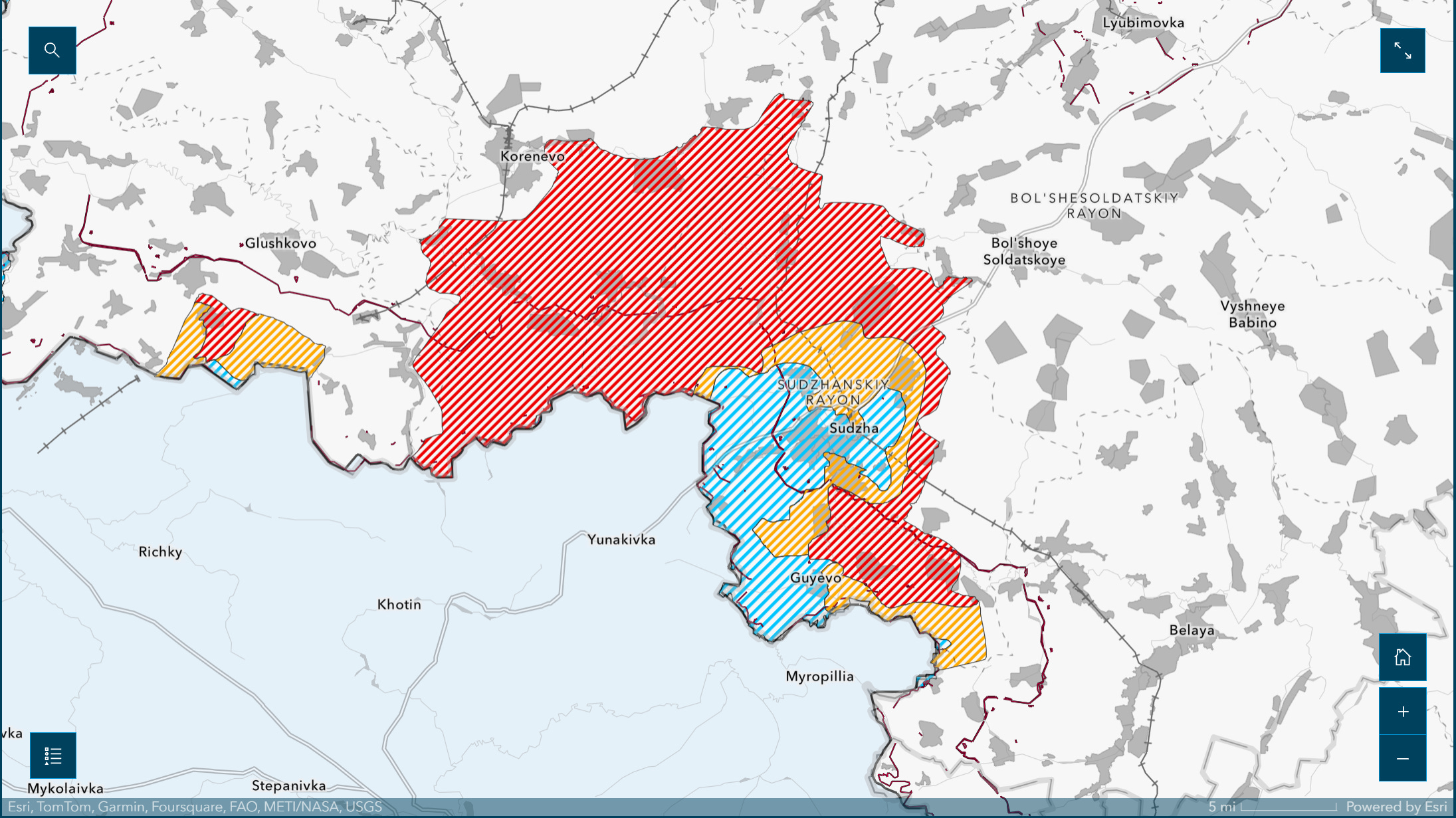The height and width of the screenshot is (818, 1456).
Task: Click the Lyubimovka place label
Action: [1143, 23]
